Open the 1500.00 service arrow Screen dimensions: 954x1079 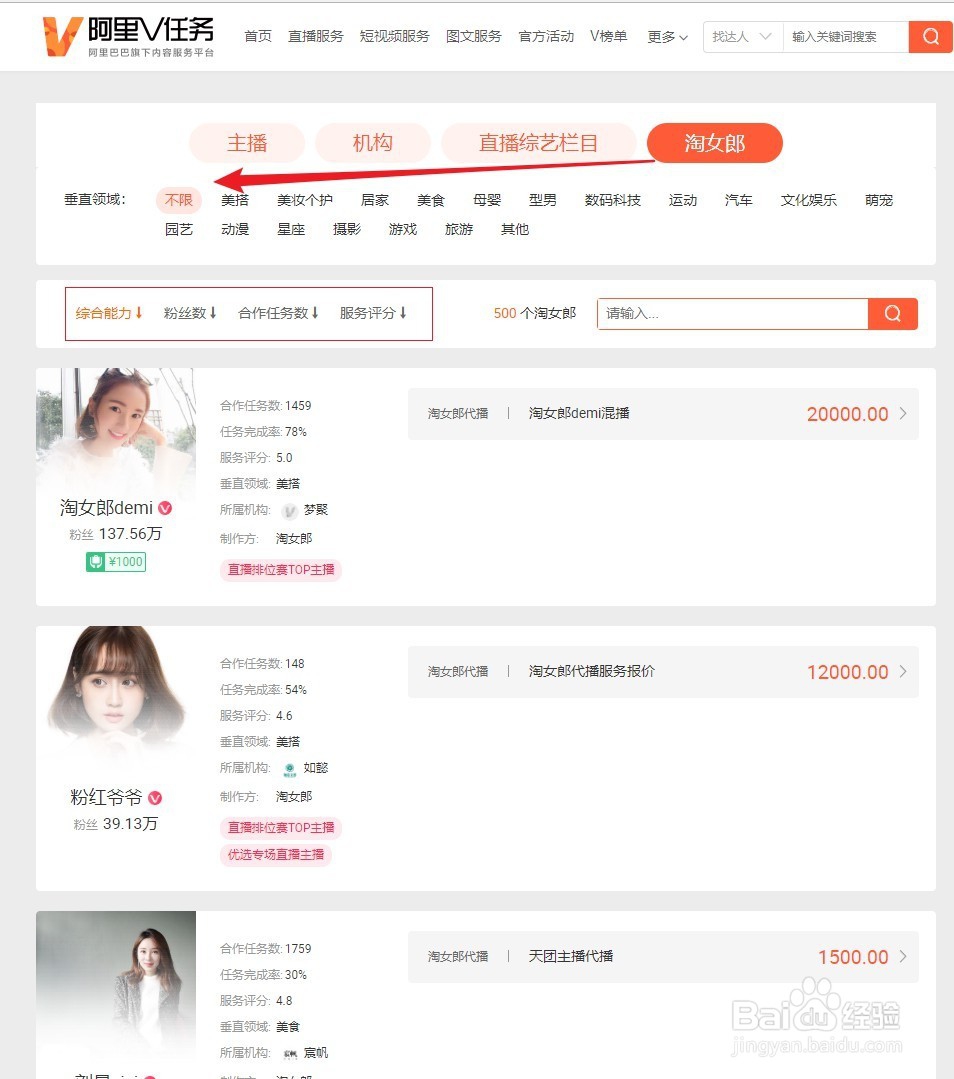click(903, 957)
